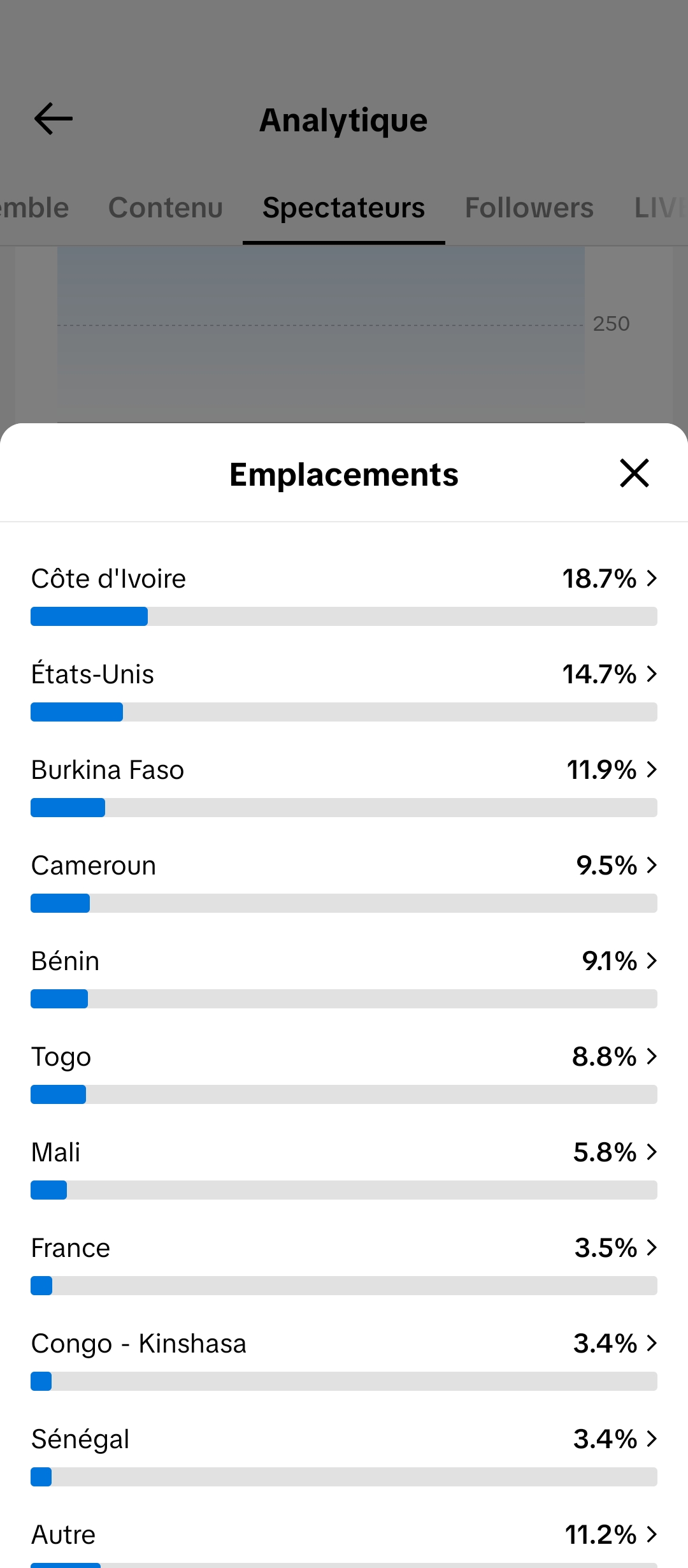Expand Burkina Faso location chevron
This screenshot has width=688, height=1568.
click(651, 769)
